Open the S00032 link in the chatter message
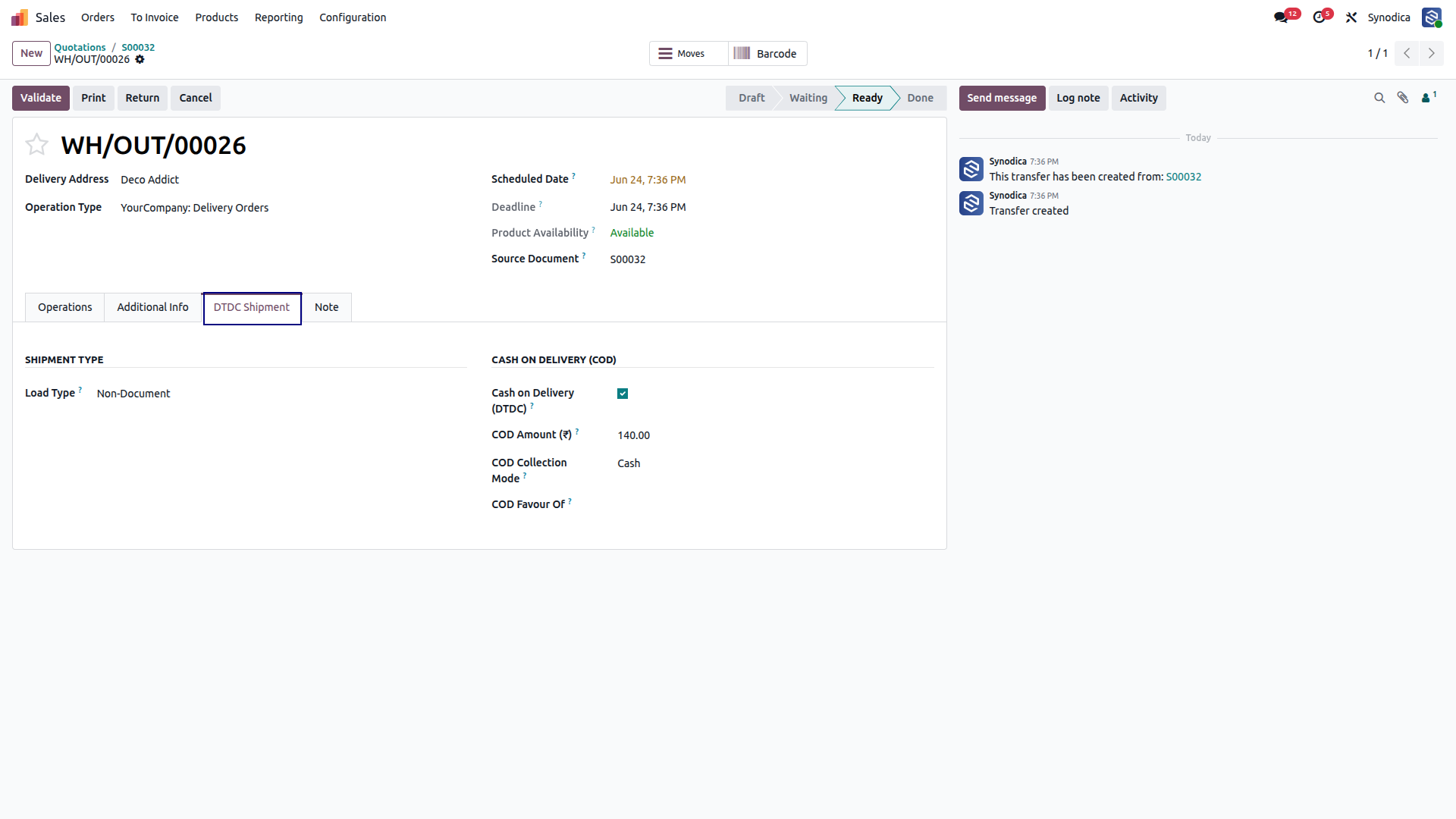This screenshot has width=1456, height=819. click(x=1184, y=177)
